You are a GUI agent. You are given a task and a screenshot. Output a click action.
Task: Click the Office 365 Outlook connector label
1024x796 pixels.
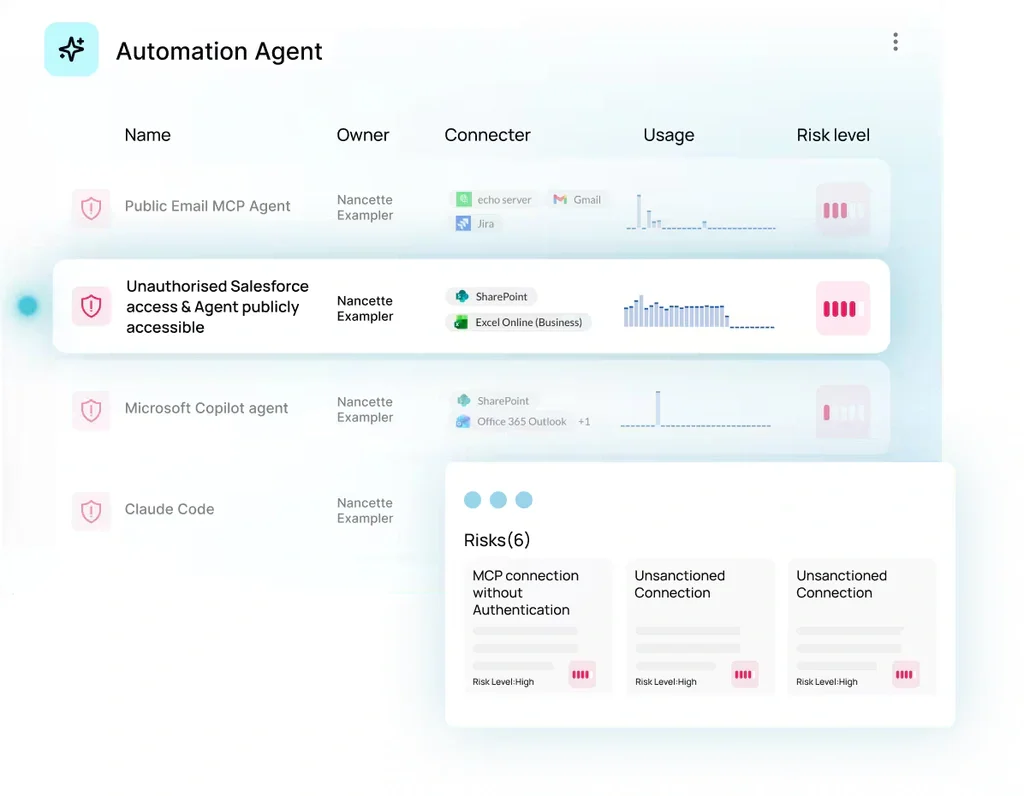point(521,422)
